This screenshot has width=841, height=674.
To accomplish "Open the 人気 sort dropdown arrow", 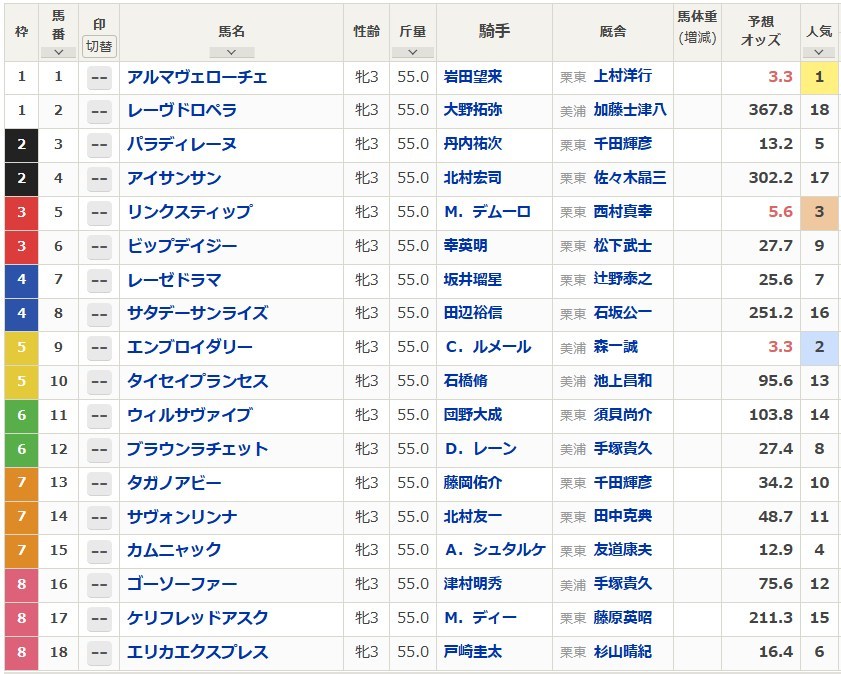I will coord(818,53).
